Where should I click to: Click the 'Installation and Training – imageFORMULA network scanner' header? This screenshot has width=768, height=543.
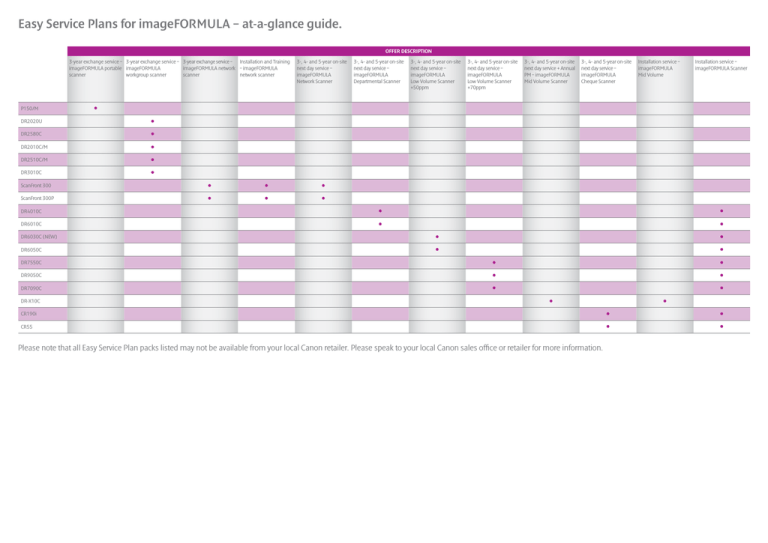coord(266,69)
